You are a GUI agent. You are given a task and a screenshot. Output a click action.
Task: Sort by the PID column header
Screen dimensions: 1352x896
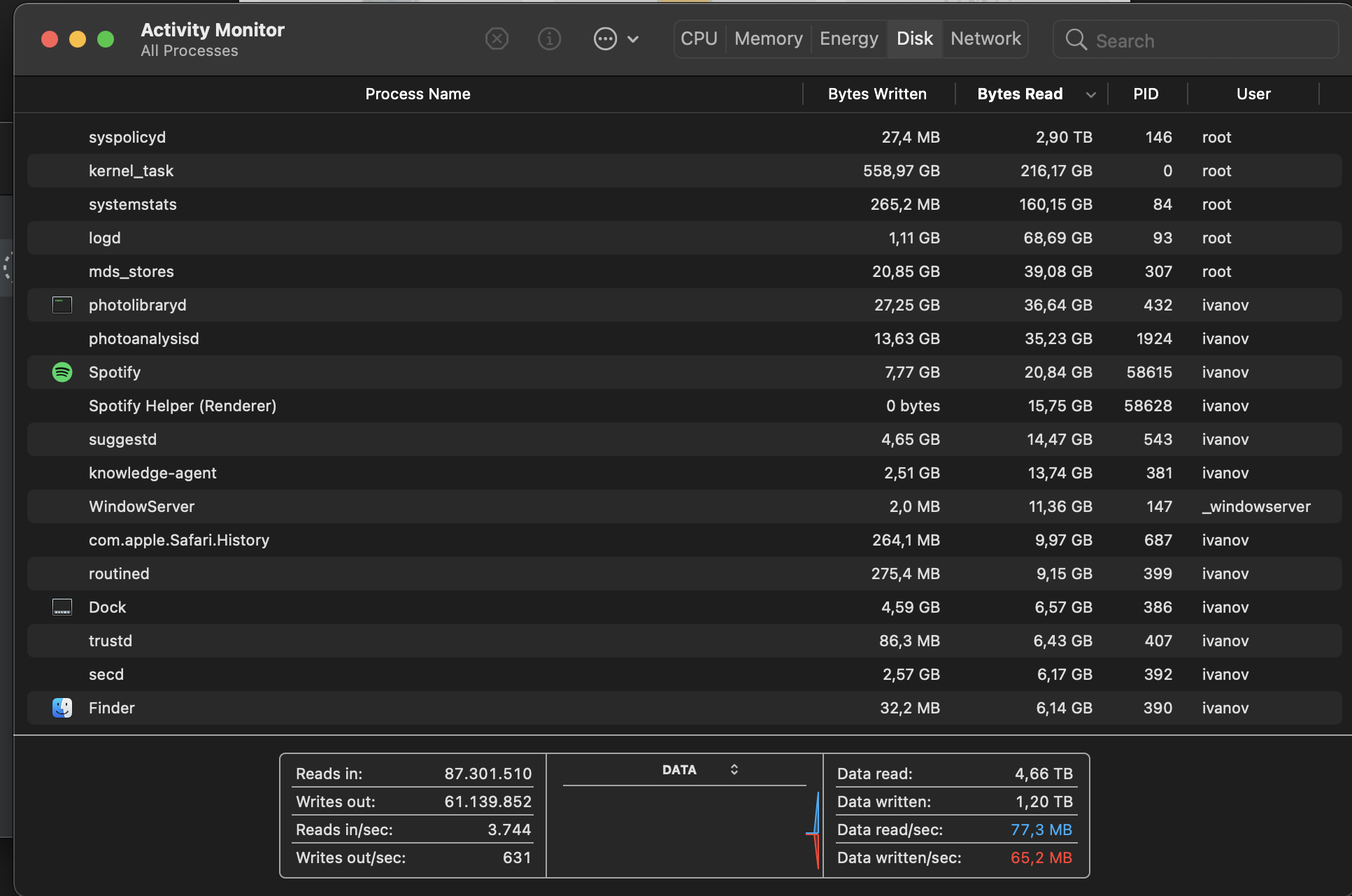1146,94
